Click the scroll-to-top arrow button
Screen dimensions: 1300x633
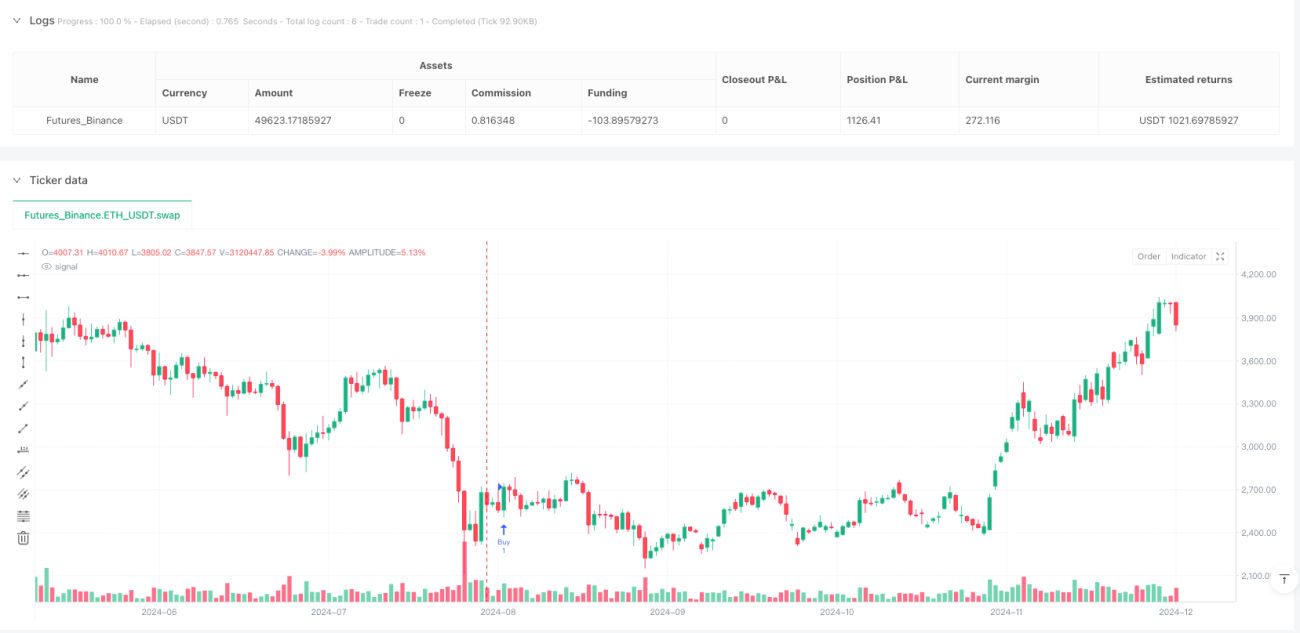(x=1283, y=578)
